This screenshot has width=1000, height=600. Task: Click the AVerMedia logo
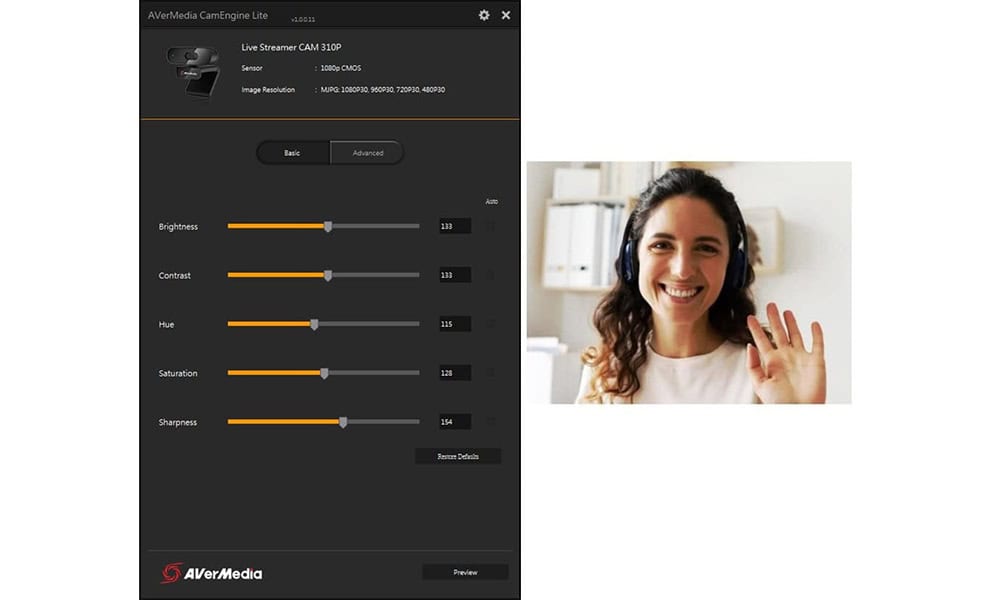point(211,573)
